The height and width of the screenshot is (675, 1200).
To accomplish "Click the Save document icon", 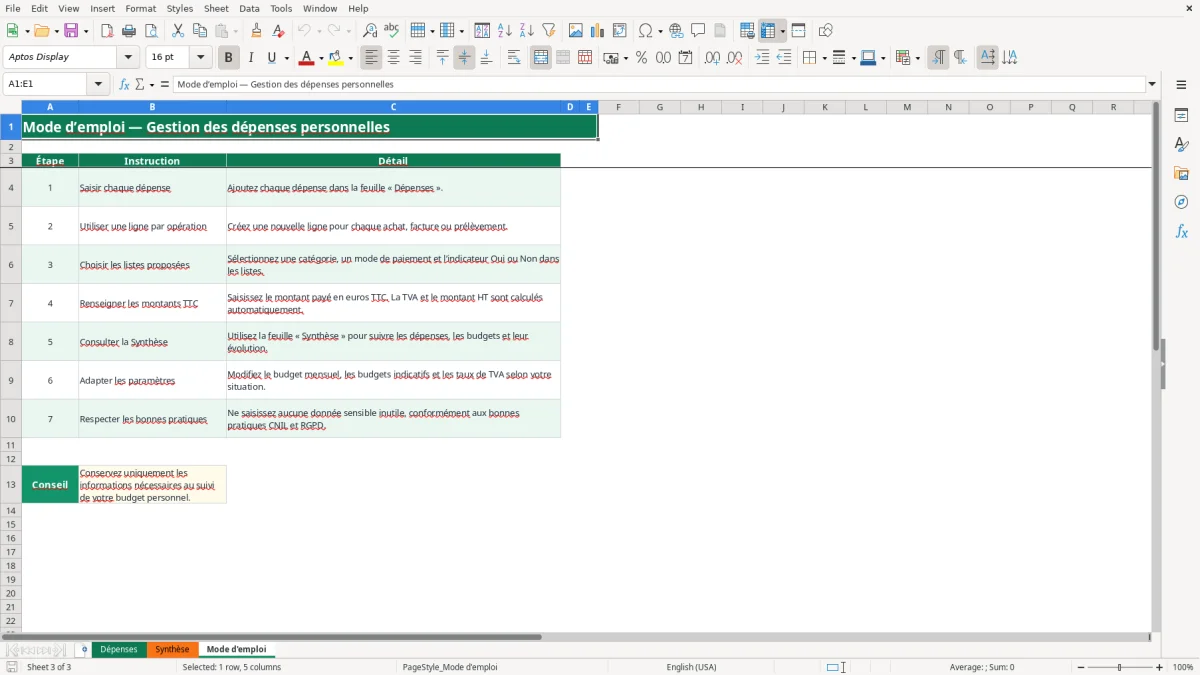I will [71, 31].
